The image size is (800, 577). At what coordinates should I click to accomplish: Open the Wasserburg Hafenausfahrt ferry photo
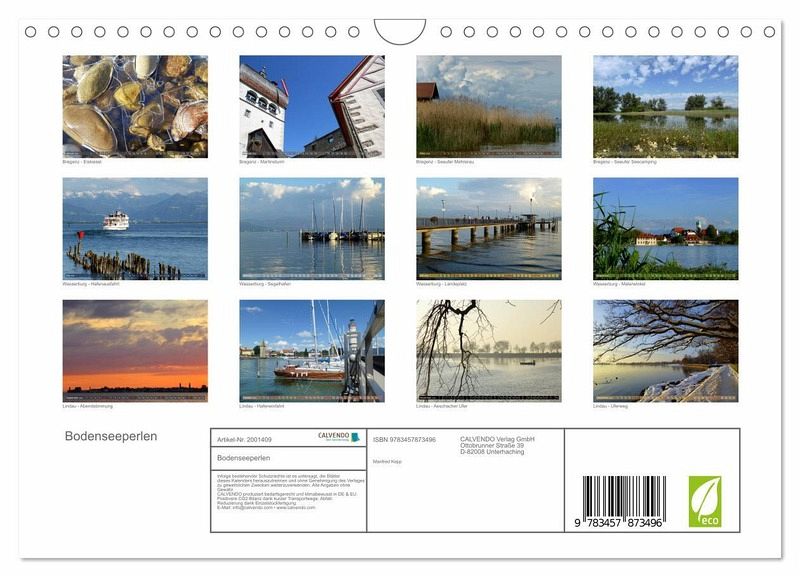tap(135, 228)
